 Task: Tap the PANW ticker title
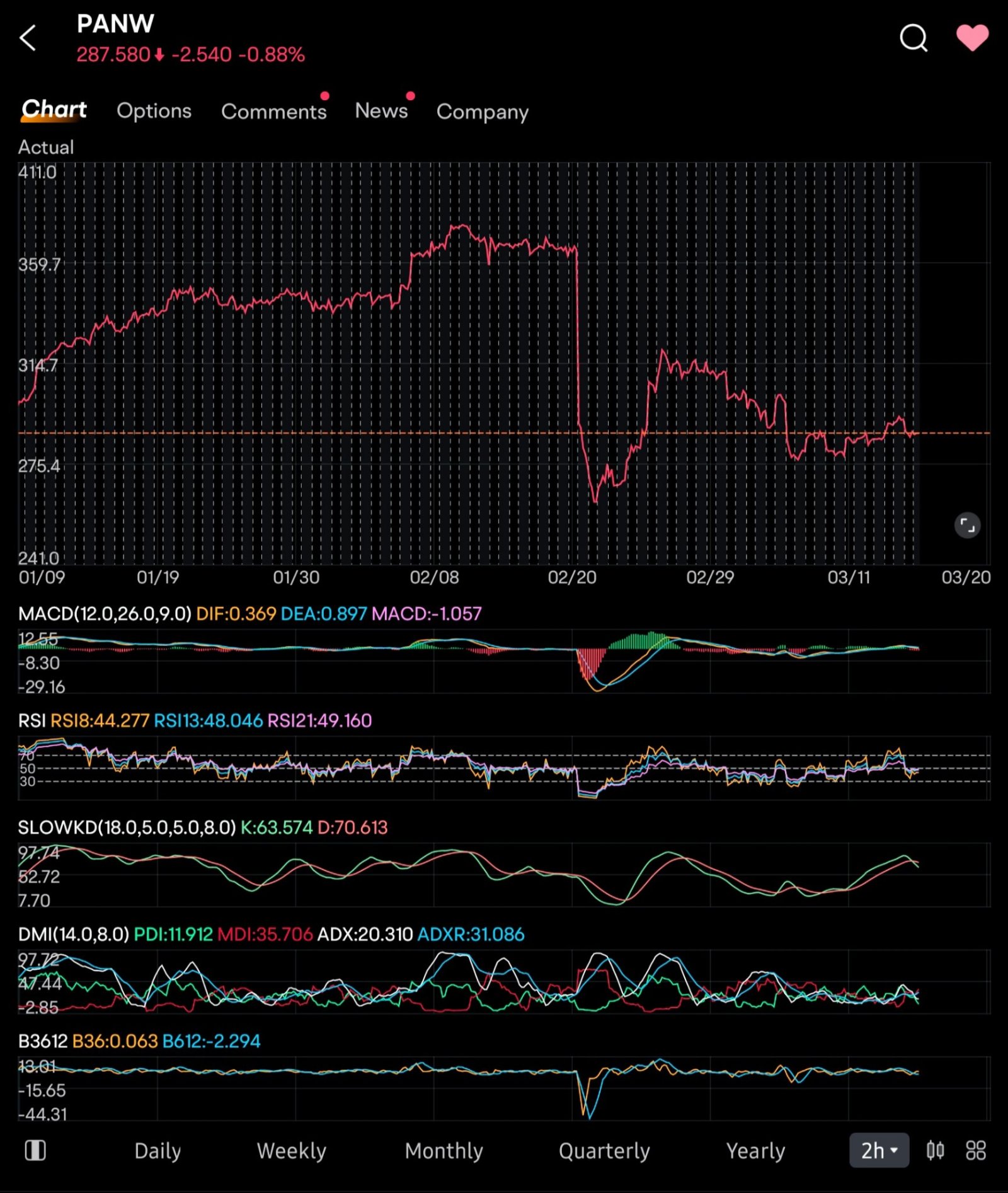click(x=115, y=24)
